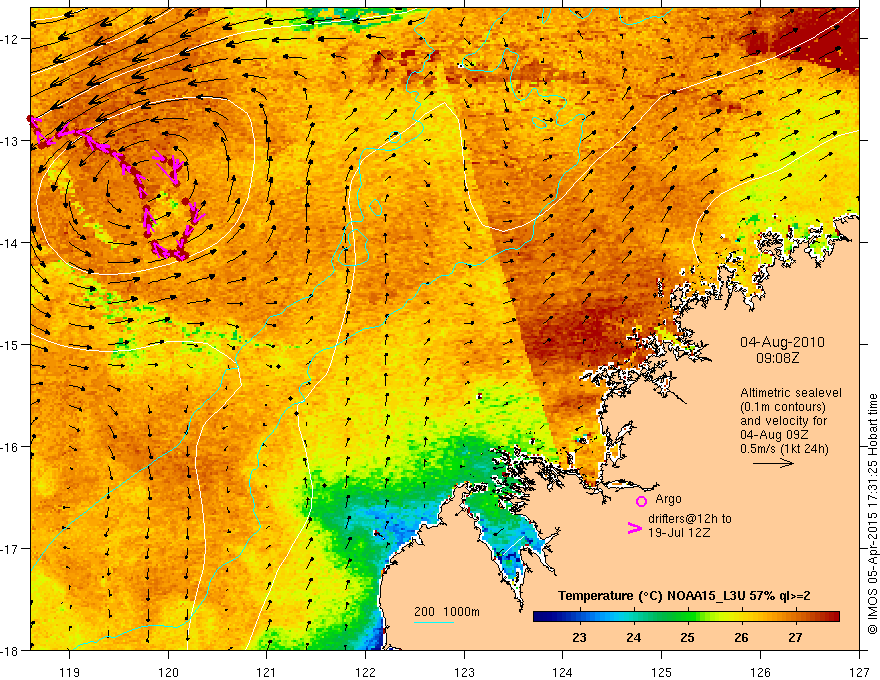Screen dimensions: 880x680
Task: Click the '(0.1m contours)' legend line
Action: pos(783,407)
